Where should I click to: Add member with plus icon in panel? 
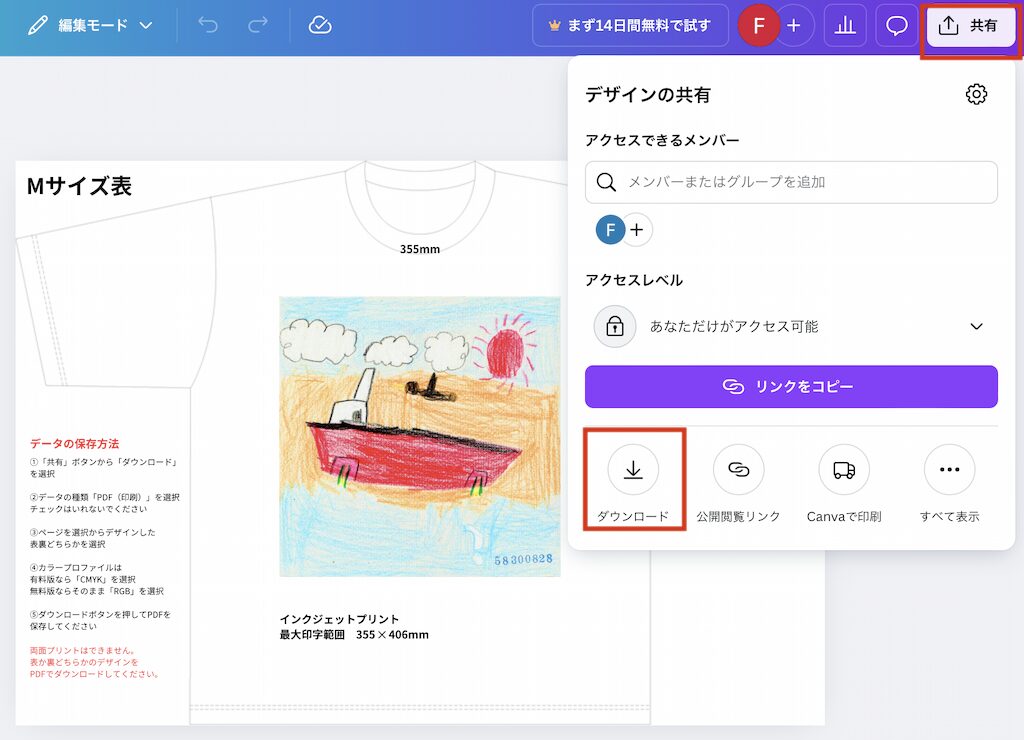tap(637, 230)
